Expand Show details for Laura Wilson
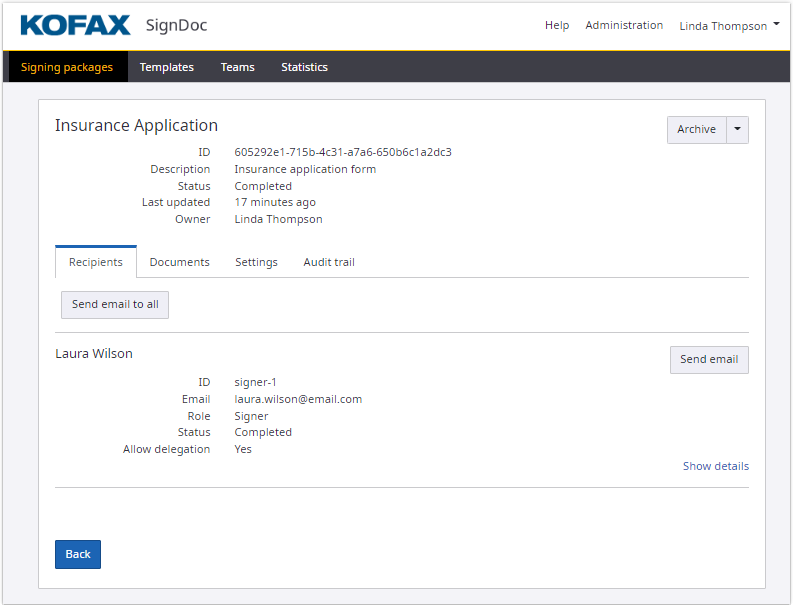793x607 pixels. point(715,466)
